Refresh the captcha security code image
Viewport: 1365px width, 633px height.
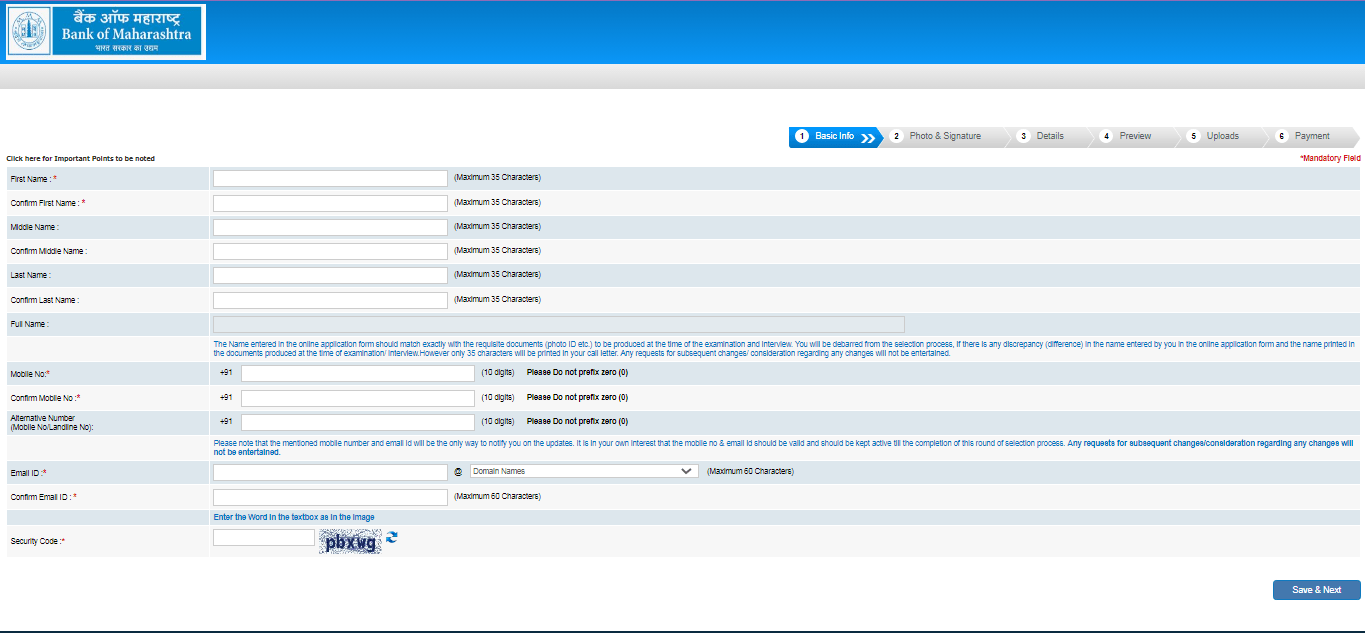coord(392,538)
